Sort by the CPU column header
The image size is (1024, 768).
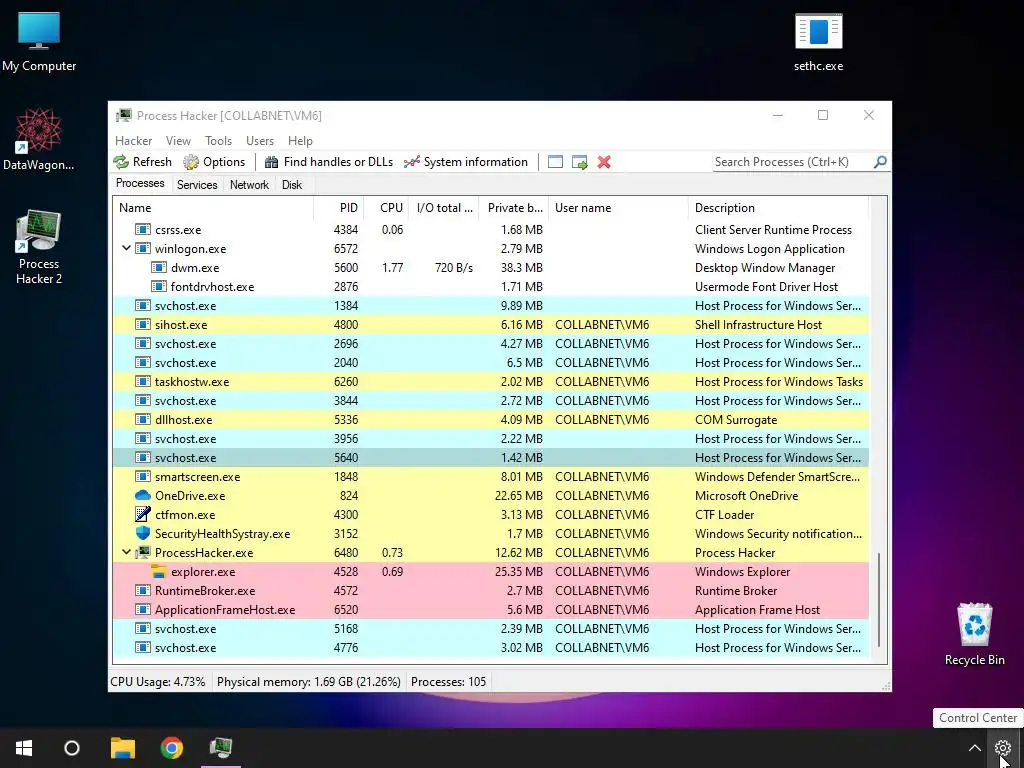pyautogui.click(x=386, y=208)
